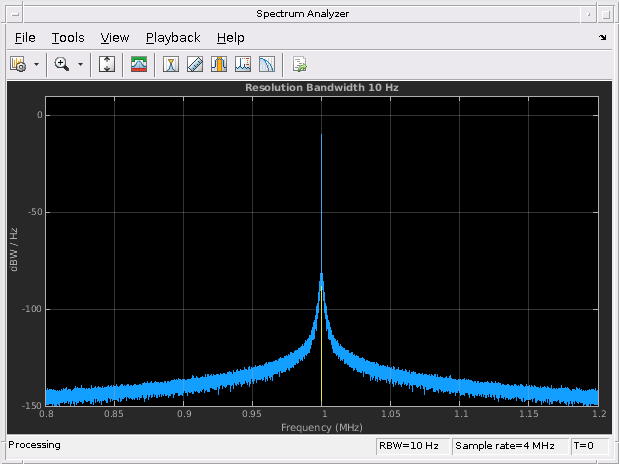Click the Resolution Bandwidth 10 Hz title
Screen dimensions: 619x464
(x=322, y=87)
